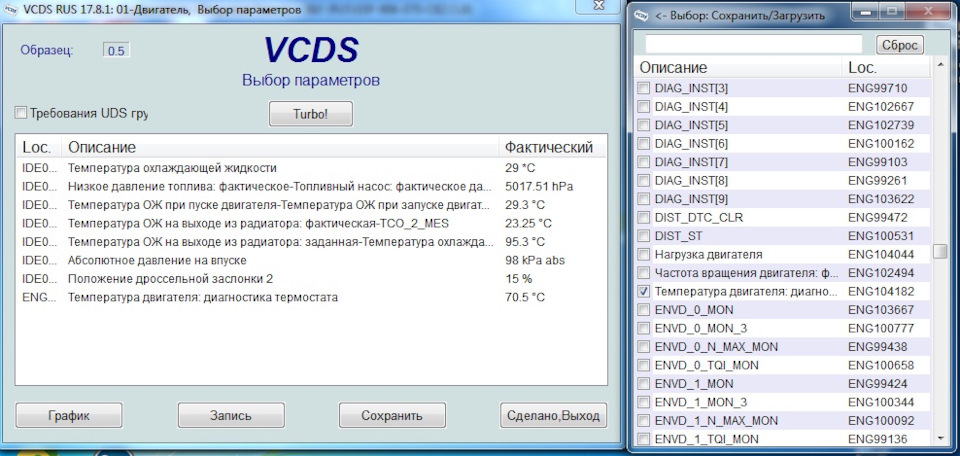Click ENG99136 location code
The height and width of the screenshot is (456, 960).
[877, 439]
